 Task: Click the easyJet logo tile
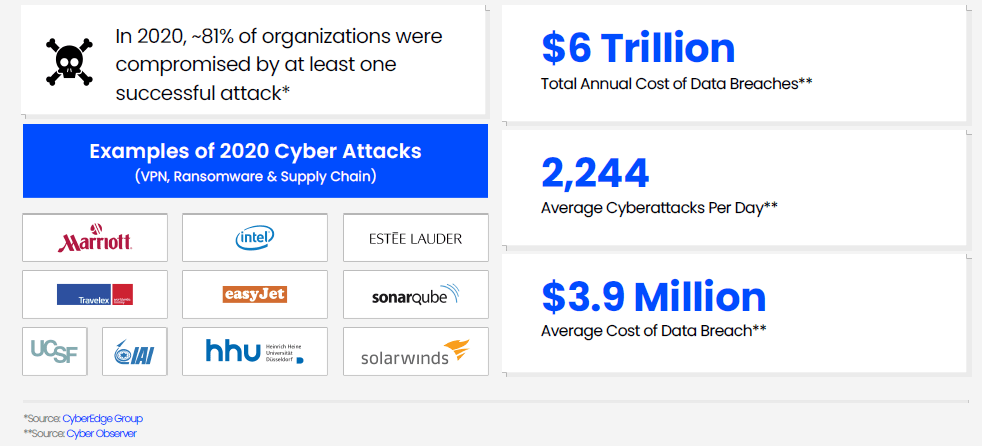click(x=255, y=294)
